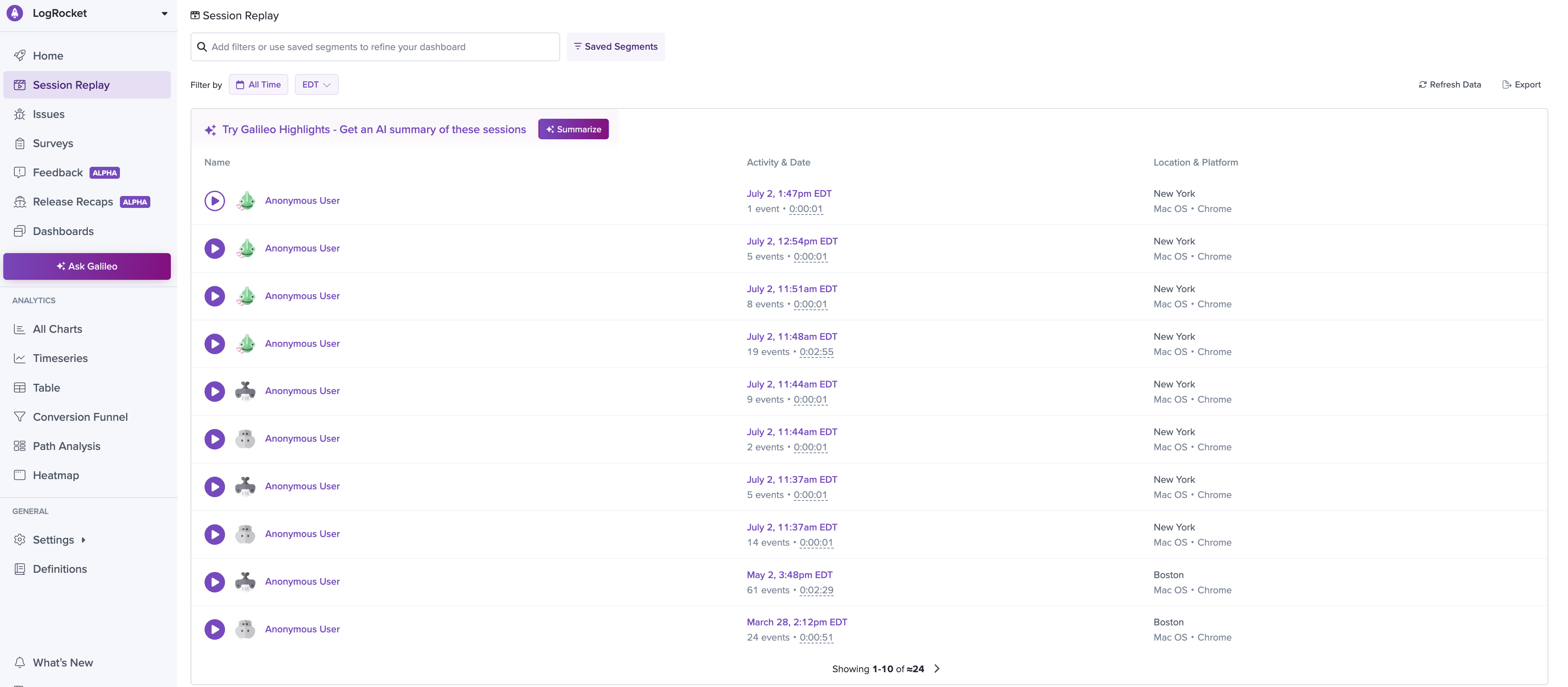
Task: Click the What's New bell icon
Action: tap(19, 663)
